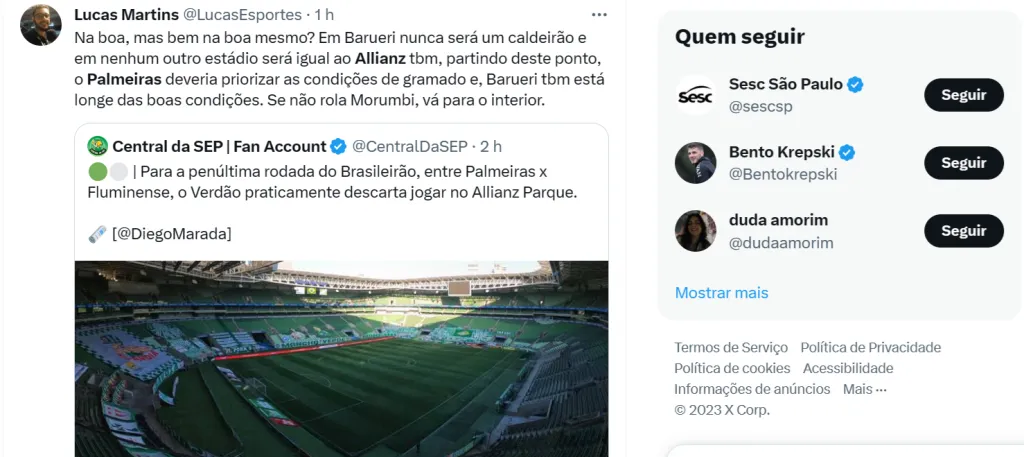
Task: Open Lucas Martins profile avatar
Action: point(41,25)
